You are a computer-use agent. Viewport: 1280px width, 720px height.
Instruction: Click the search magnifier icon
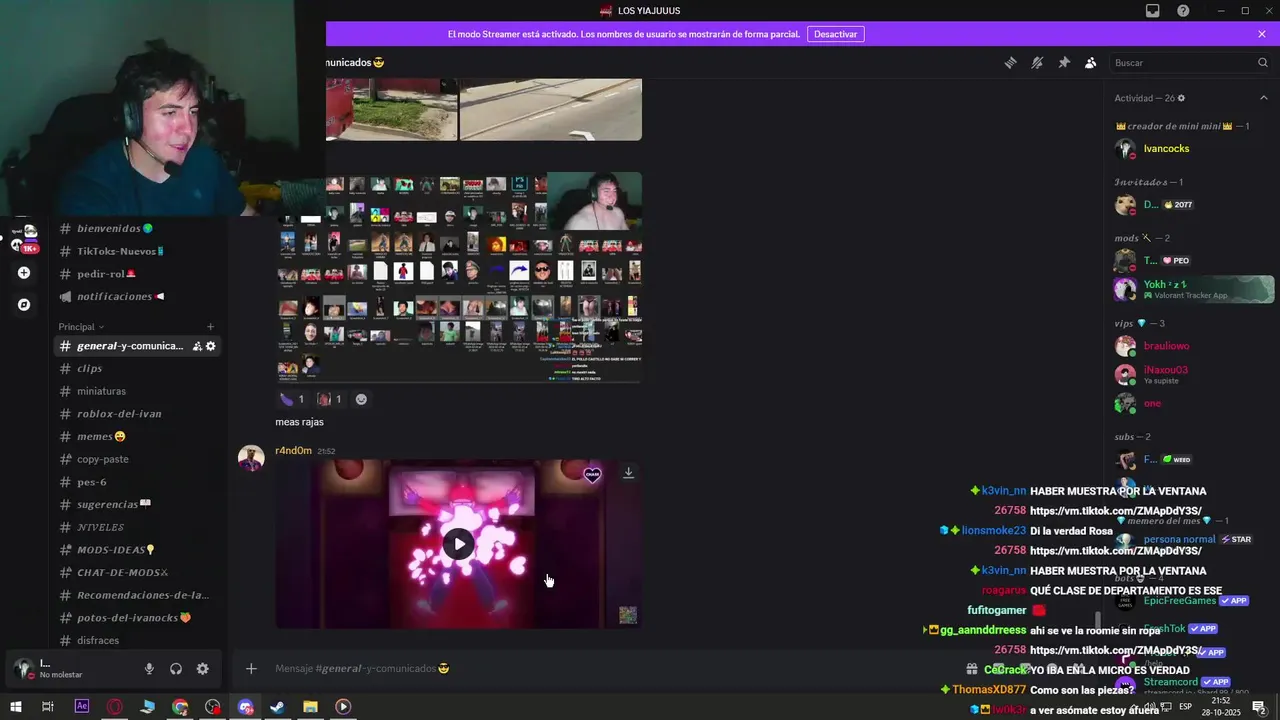tap(1262, 62)
